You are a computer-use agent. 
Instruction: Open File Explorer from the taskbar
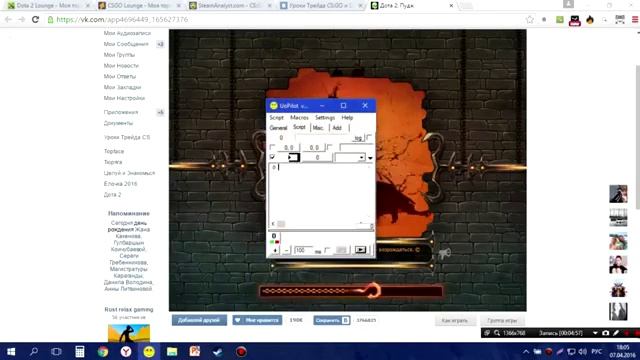(172, 351)
